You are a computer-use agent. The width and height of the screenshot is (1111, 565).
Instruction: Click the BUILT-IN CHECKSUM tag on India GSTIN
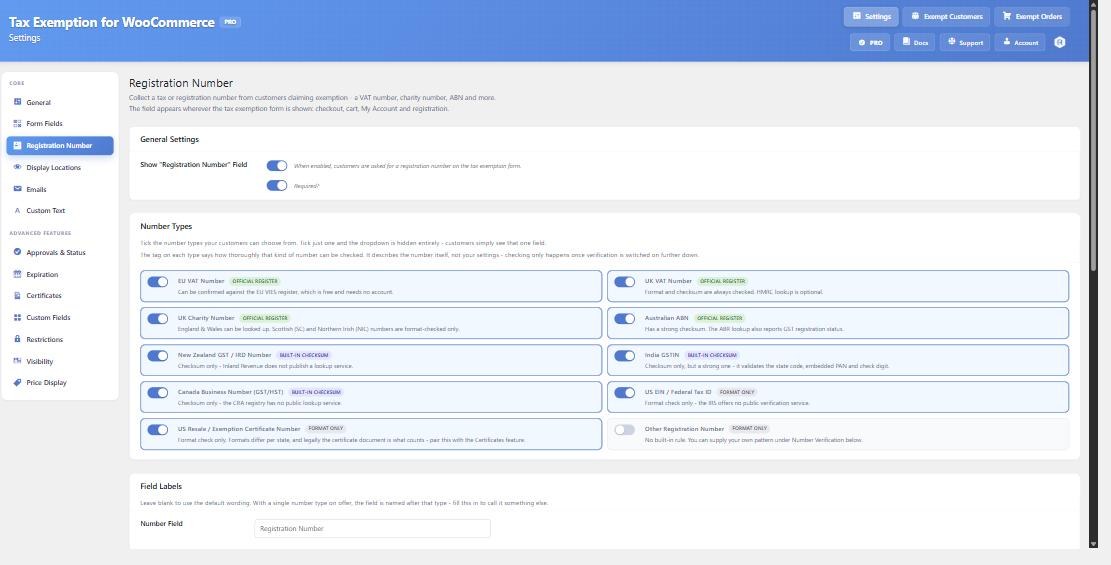pos(712,355)
